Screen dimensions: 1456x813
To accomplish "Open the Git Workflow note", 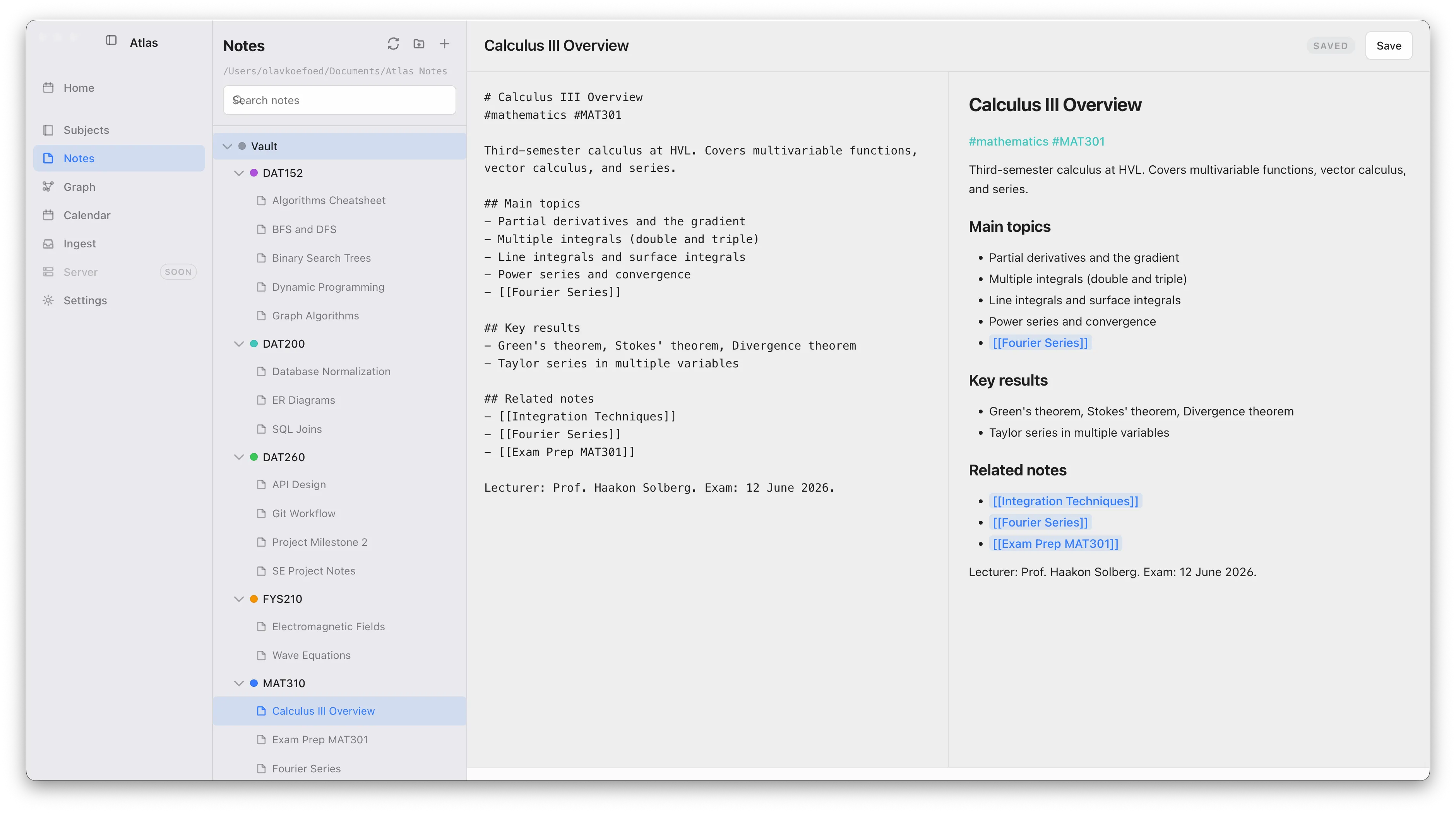I will click(339, 513).
